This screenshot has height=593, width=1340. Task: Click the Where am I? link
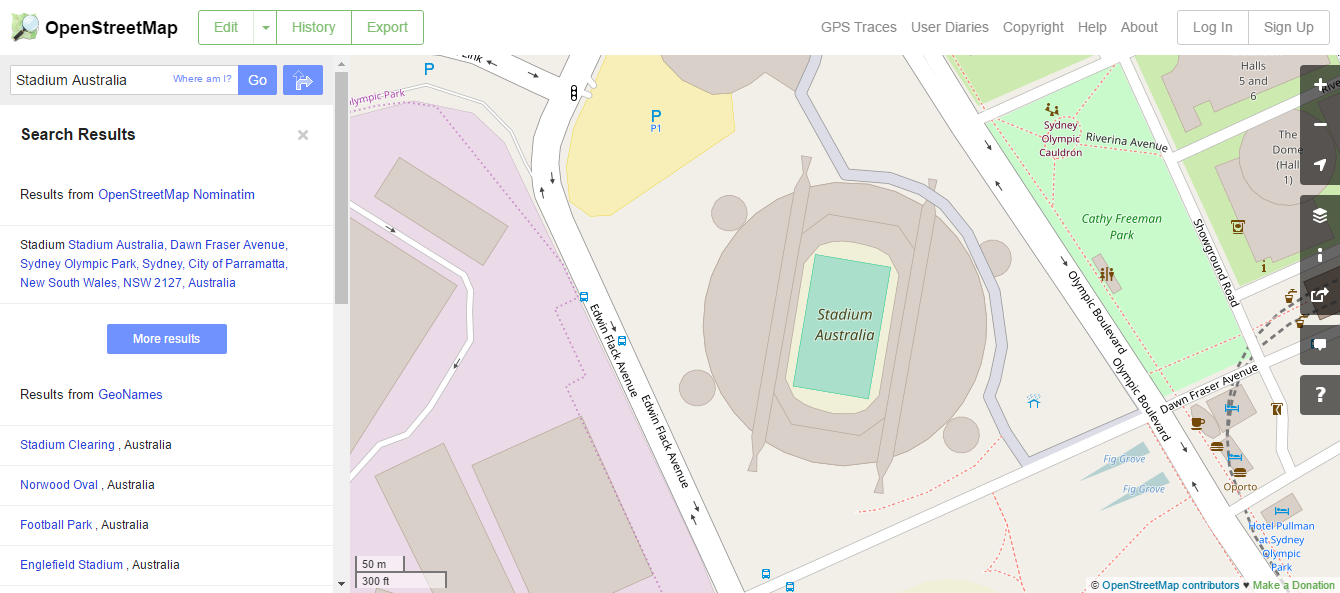[x=202, y=79]
